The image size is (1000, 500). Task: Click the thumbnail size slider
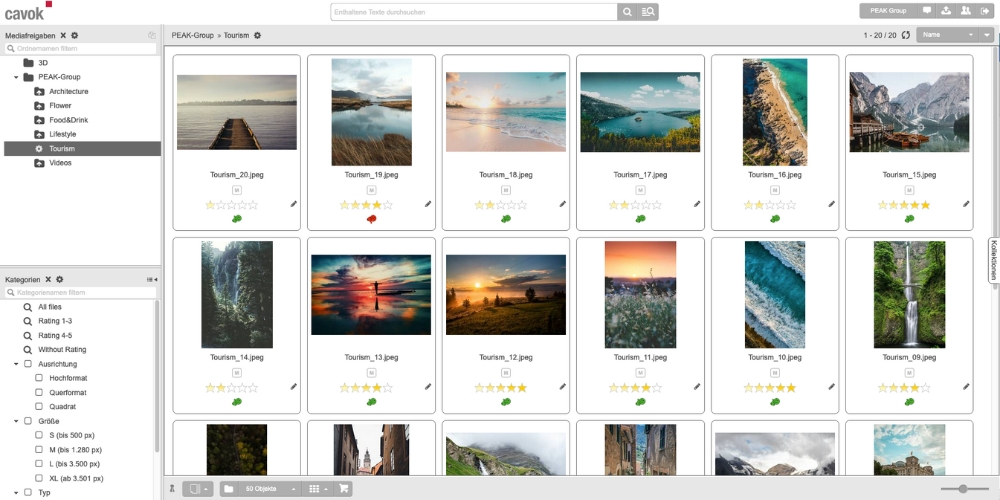(x=963, y=489)
